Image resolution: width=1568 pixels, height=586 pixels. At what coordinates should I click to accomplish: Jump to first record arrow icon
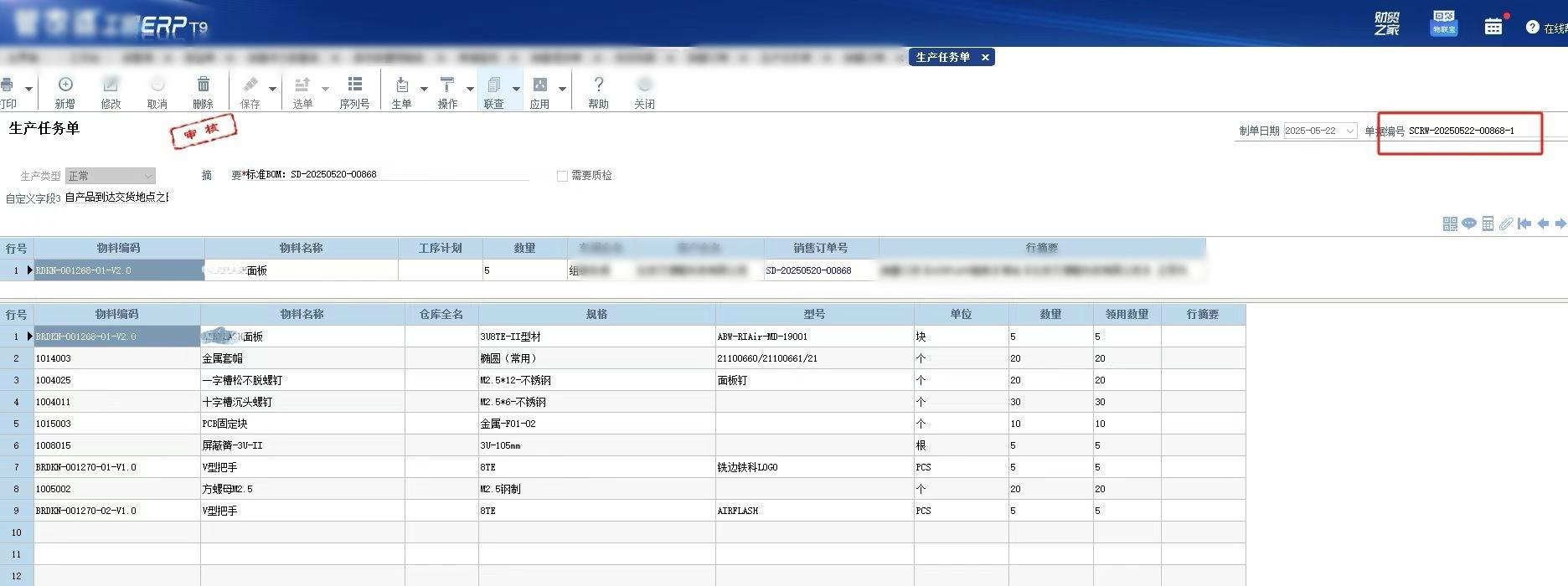[1524, 224]
